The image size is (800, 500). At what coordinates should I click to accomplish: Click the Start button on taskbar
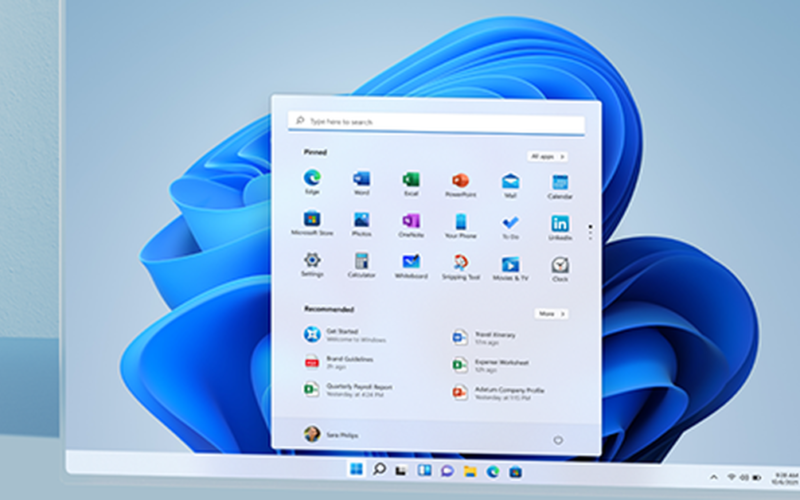[x=357, y=468]
